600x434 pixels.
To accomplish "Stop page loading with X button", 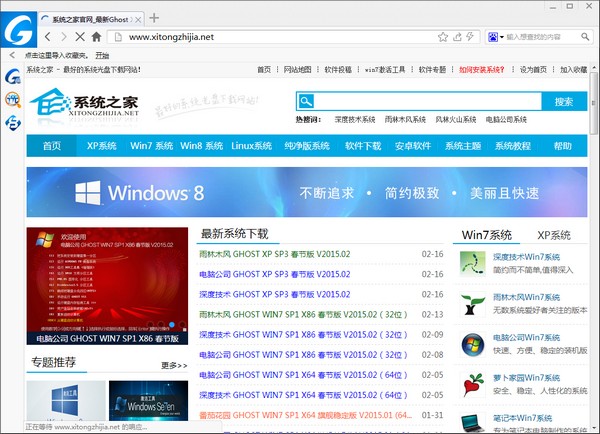I will (x=79, y=37).
